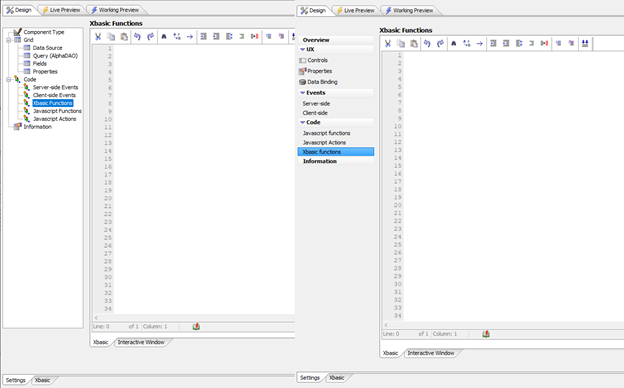Select Server-side Events in the Grid tree
Screen dimensions: 624x388
(x=55, y=87)
